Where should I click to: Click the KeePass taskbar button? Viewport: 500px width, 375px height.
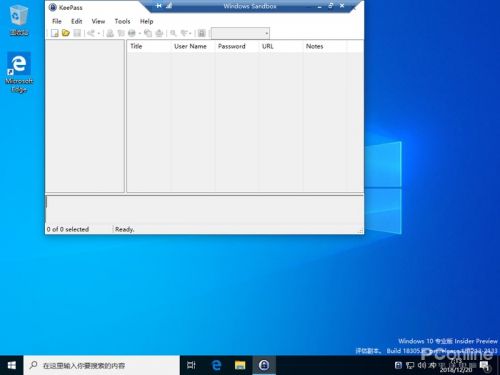point(264,365)
